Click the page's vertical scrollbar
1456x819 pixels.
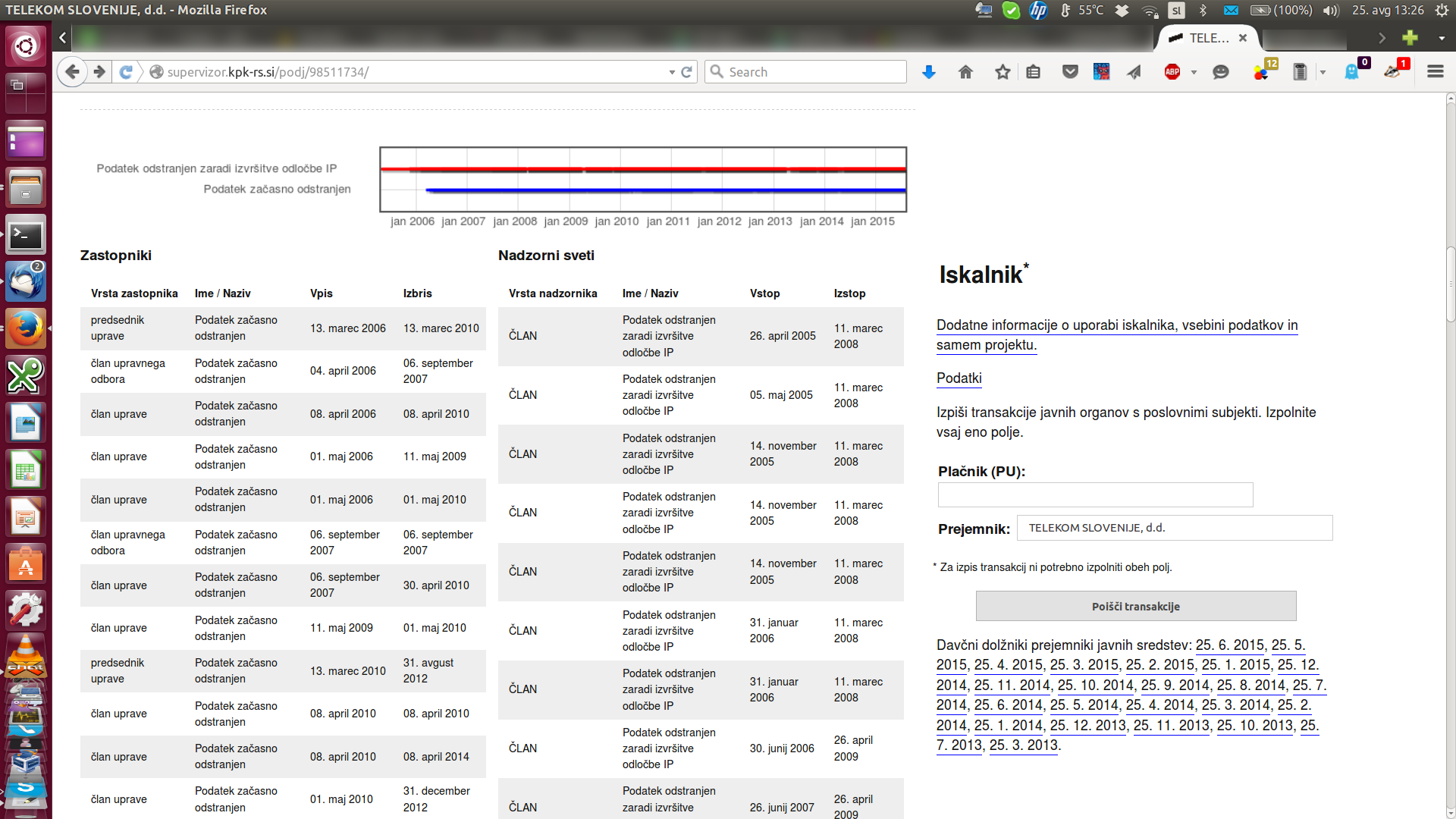click(x=1449, y=284)
